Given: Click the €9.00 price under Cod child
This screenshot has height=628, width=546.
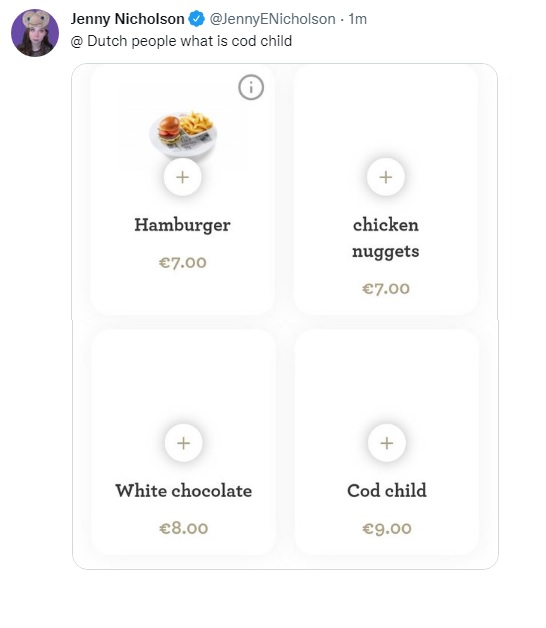Looking at the screenshot, I should (x=387, y=529).
